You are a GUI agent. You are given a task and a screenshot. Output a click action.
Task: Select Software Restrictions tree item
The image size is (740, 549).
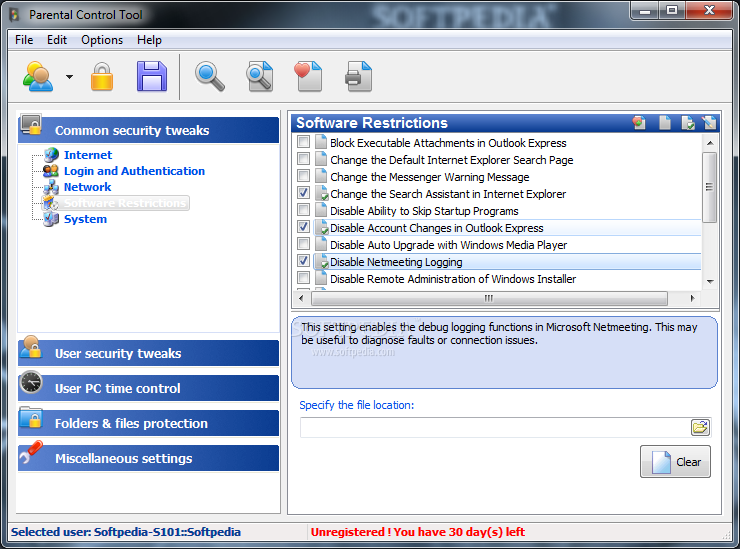[x=125, y=203]
